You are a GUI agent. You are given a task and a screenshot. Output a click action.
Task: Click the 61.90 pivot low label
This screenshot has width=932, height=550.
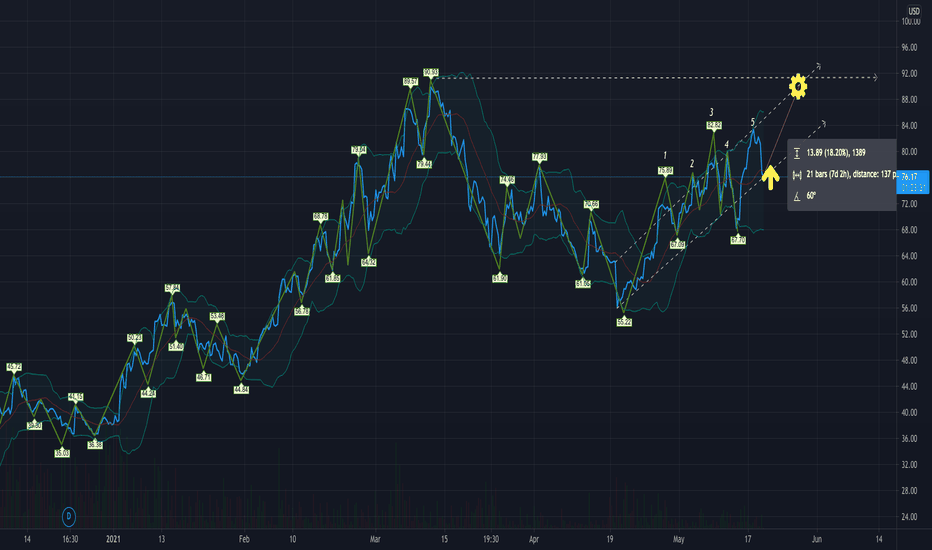[500, 278]
